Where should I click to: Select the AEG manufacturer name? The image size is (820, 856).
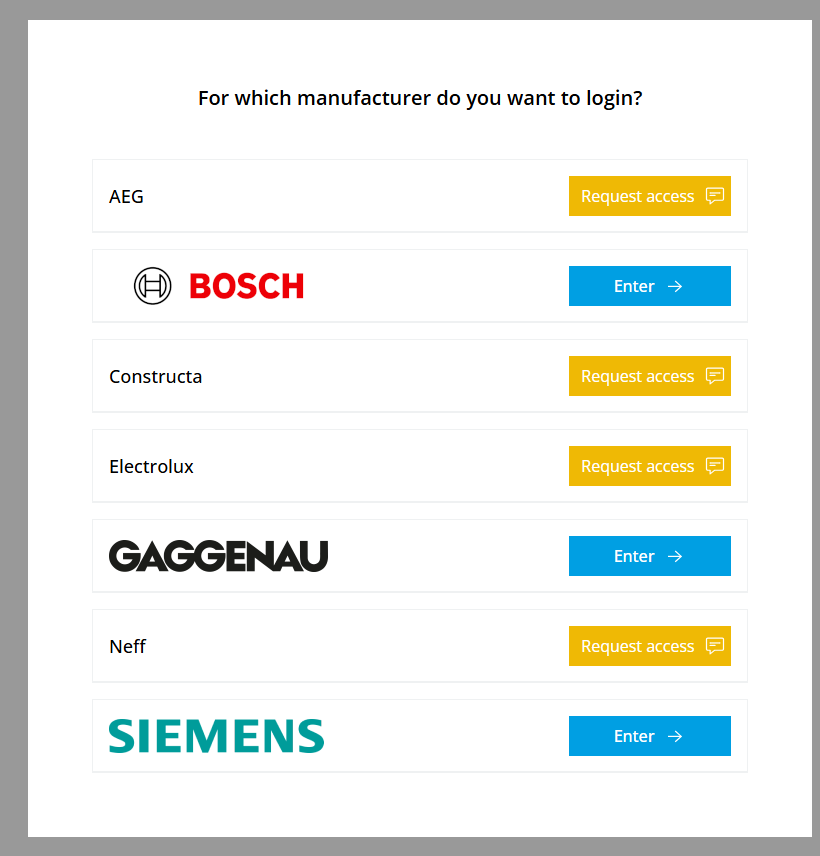[x=126, y=197]
